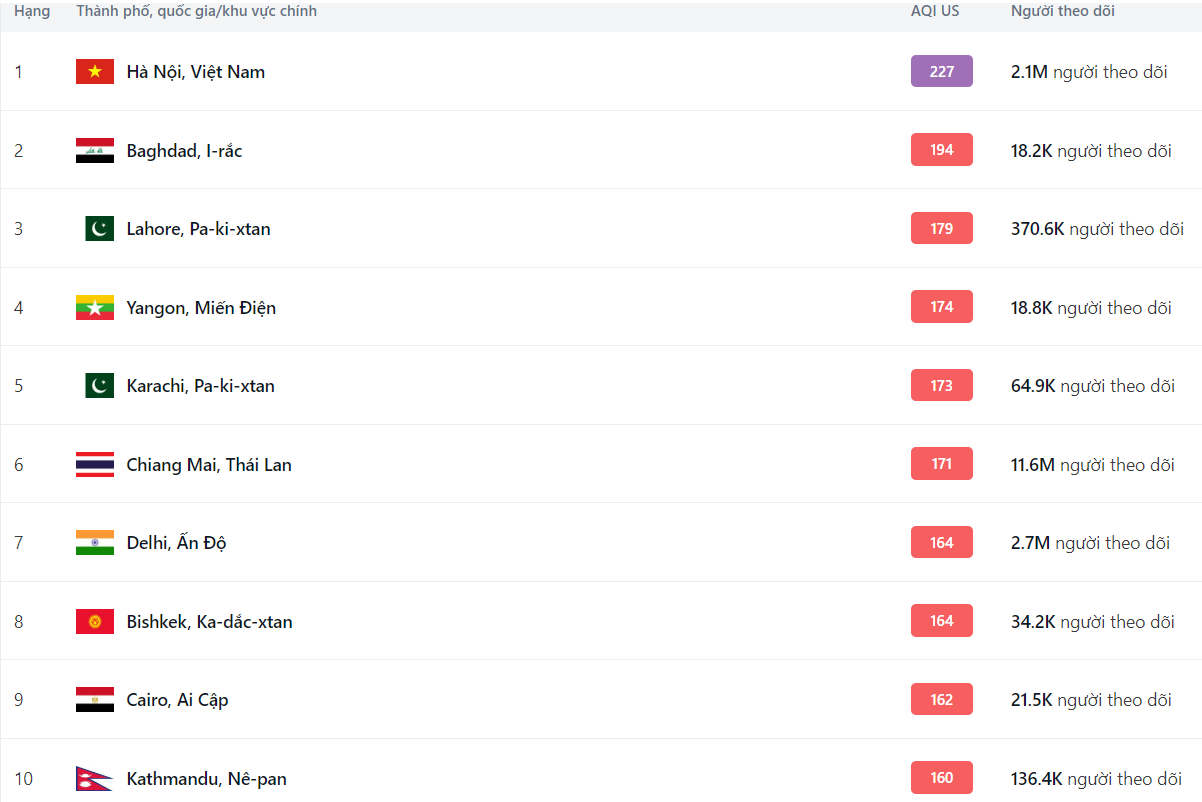Click the Hạng column header
Viewport: 1202px width, 802px height.
coord(32,11)
